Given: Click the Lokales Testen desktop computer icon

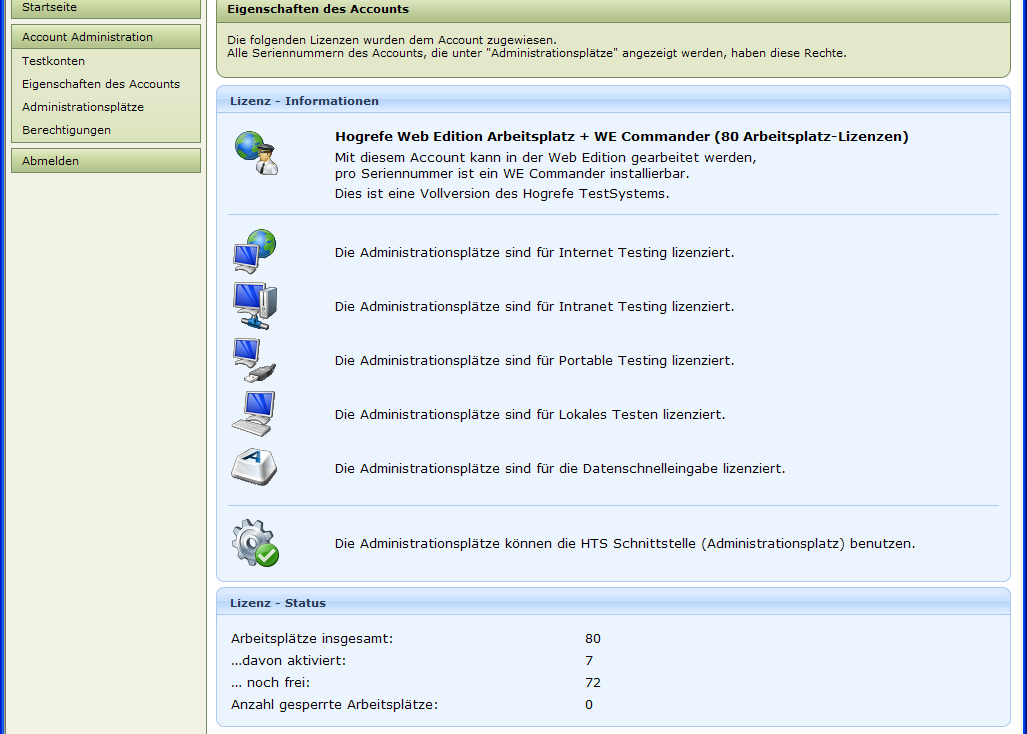Looking at the screenshot, I should [253, 413].
